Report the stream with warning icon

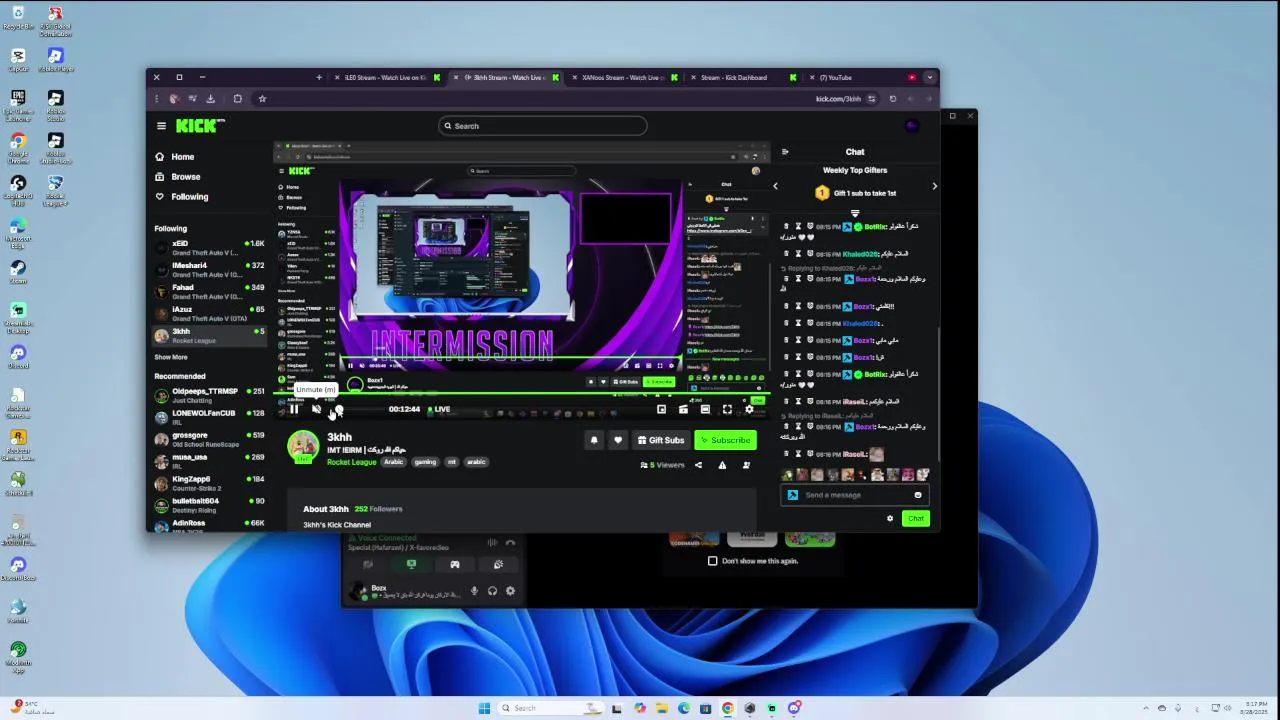pyautogui.click(x=722, y=465)
